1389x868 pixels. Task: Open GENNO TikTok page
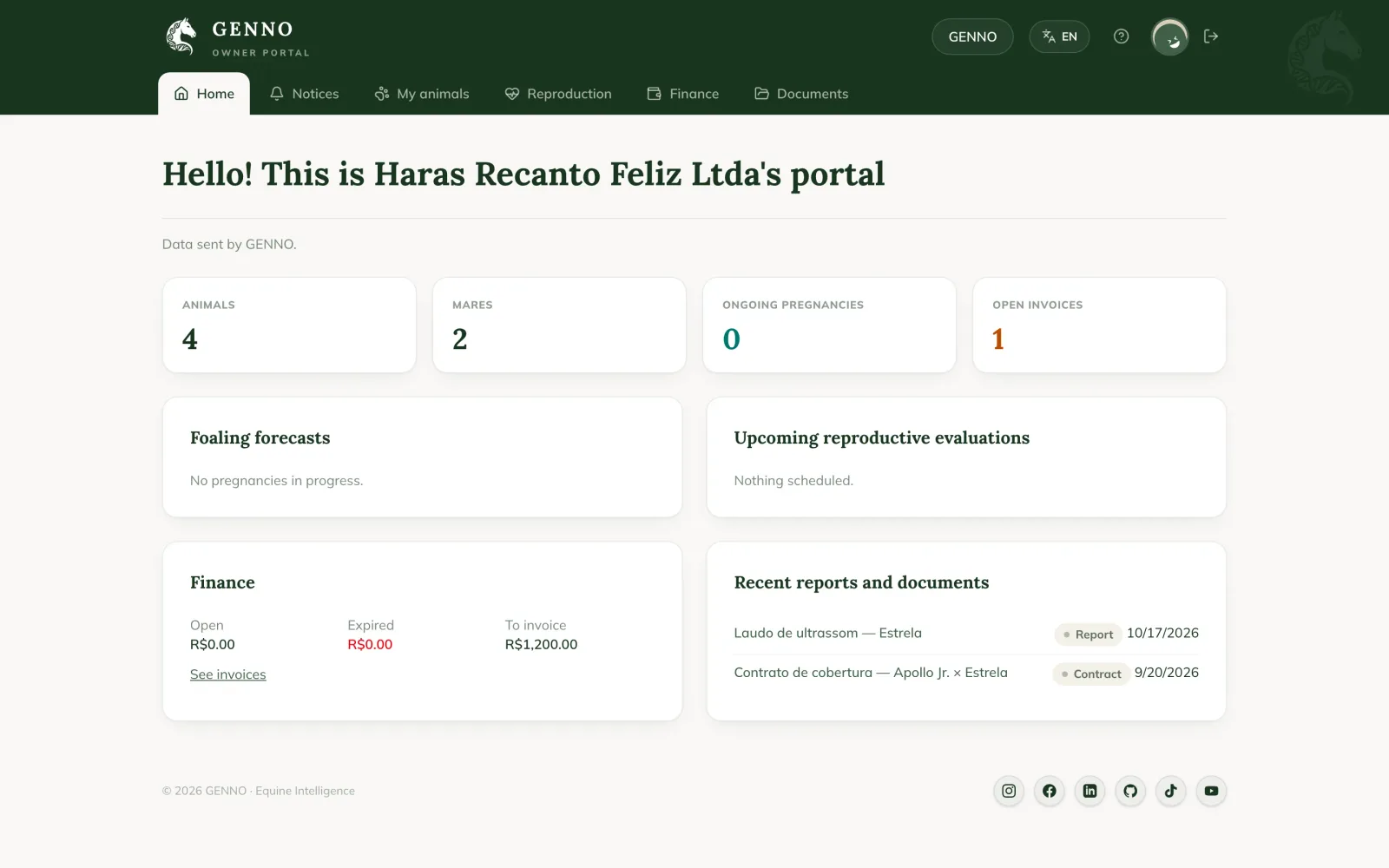(1171, 791)
